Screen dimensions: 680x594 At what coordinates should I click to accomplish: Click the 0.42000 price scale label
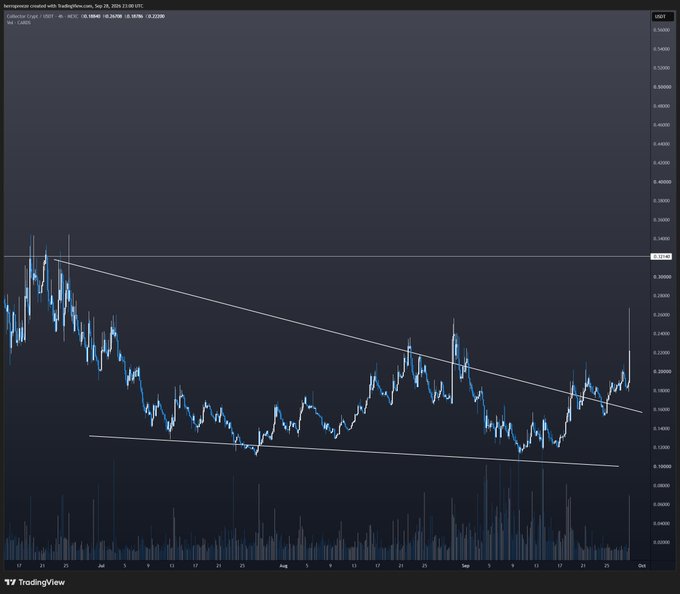[x=661, y=163]
